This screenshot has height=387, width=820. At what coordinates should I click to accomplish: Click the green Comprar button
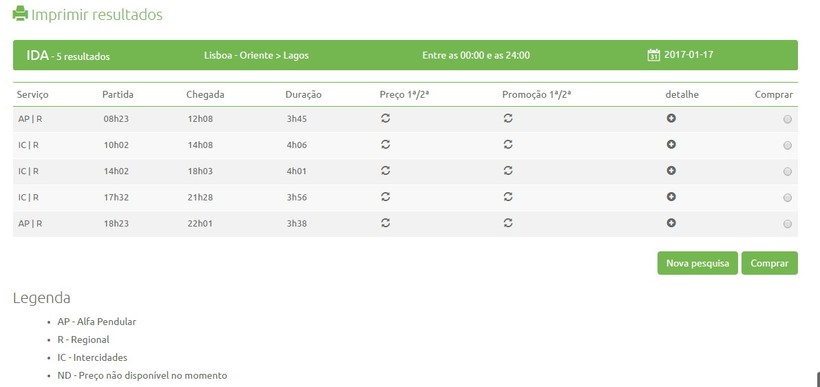pyautogui.click(x=769, y=263)
